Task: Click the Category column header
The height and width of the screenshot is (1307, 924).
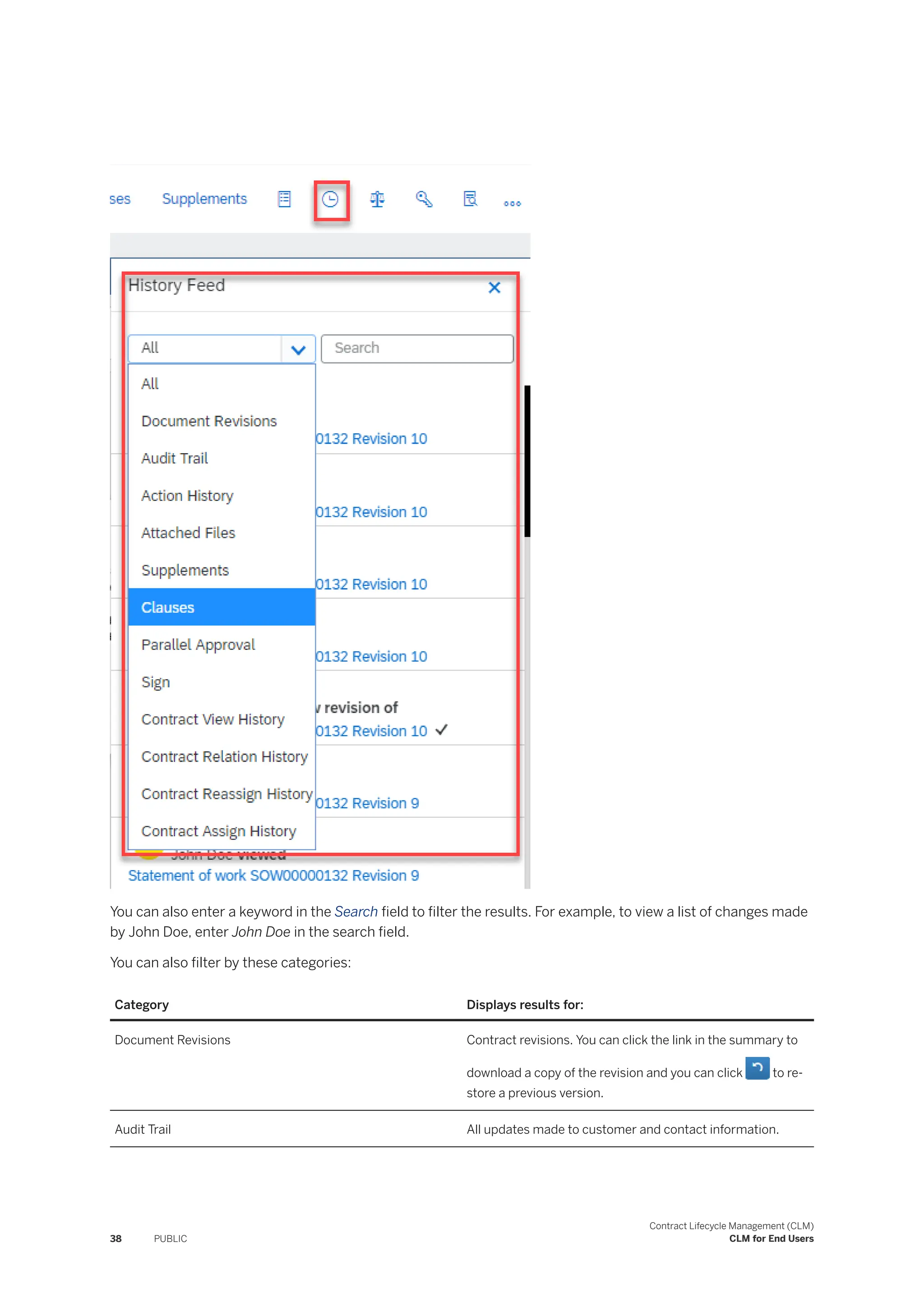Action: (142, 1005)
